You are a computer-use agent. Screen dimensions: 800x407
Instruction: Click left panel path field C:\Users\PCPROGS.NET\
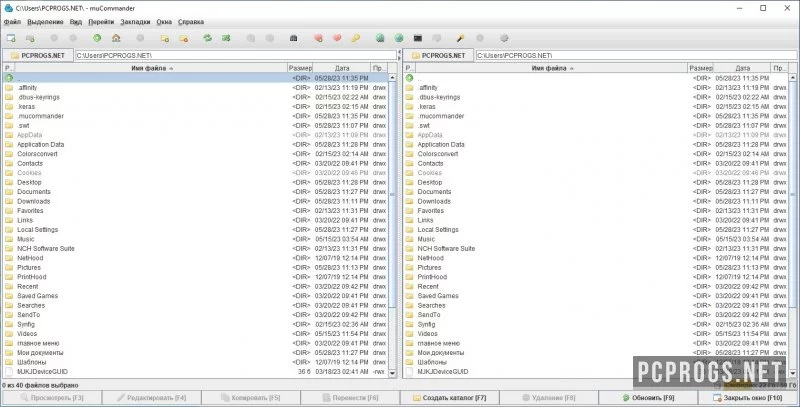(x=235, y=55)
